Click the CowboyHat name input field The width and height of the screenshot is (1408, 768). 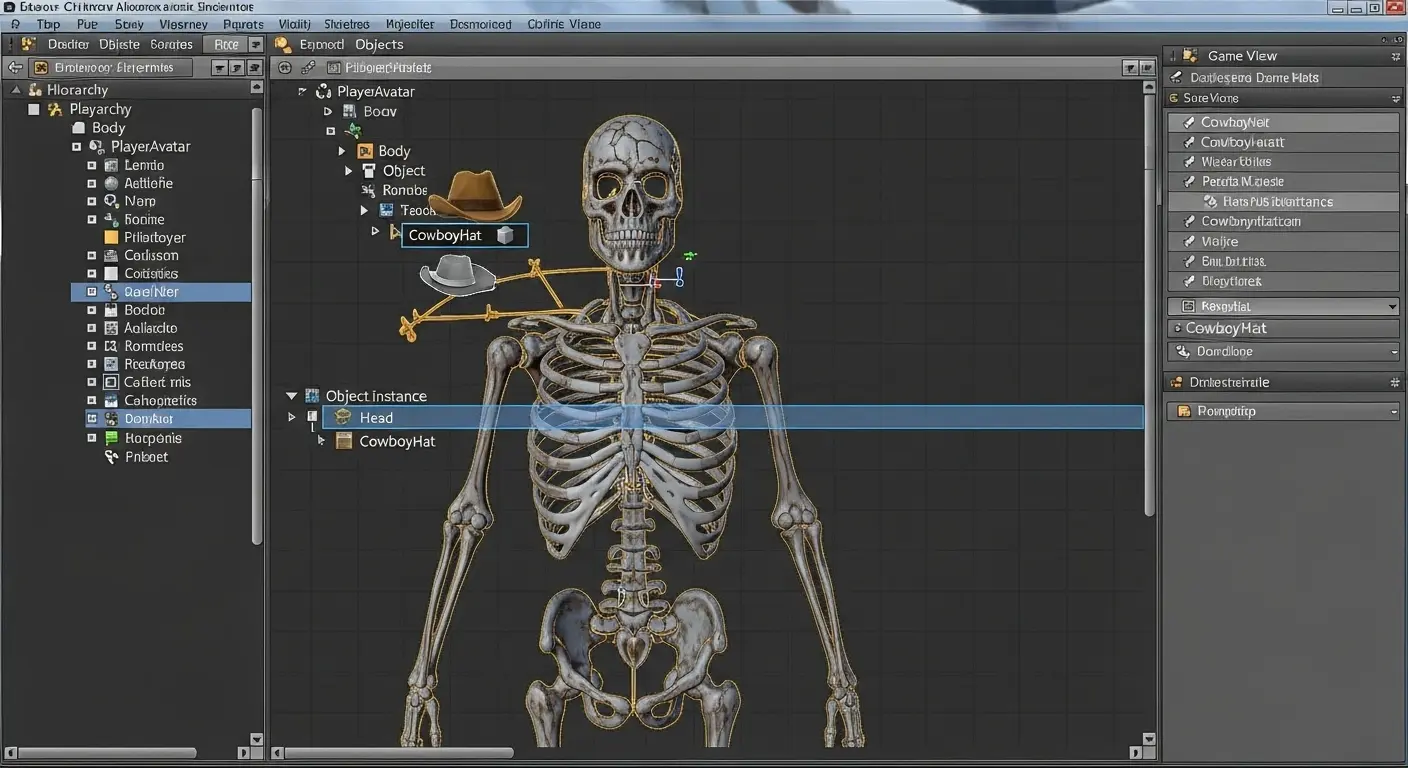tap(446, 236)
